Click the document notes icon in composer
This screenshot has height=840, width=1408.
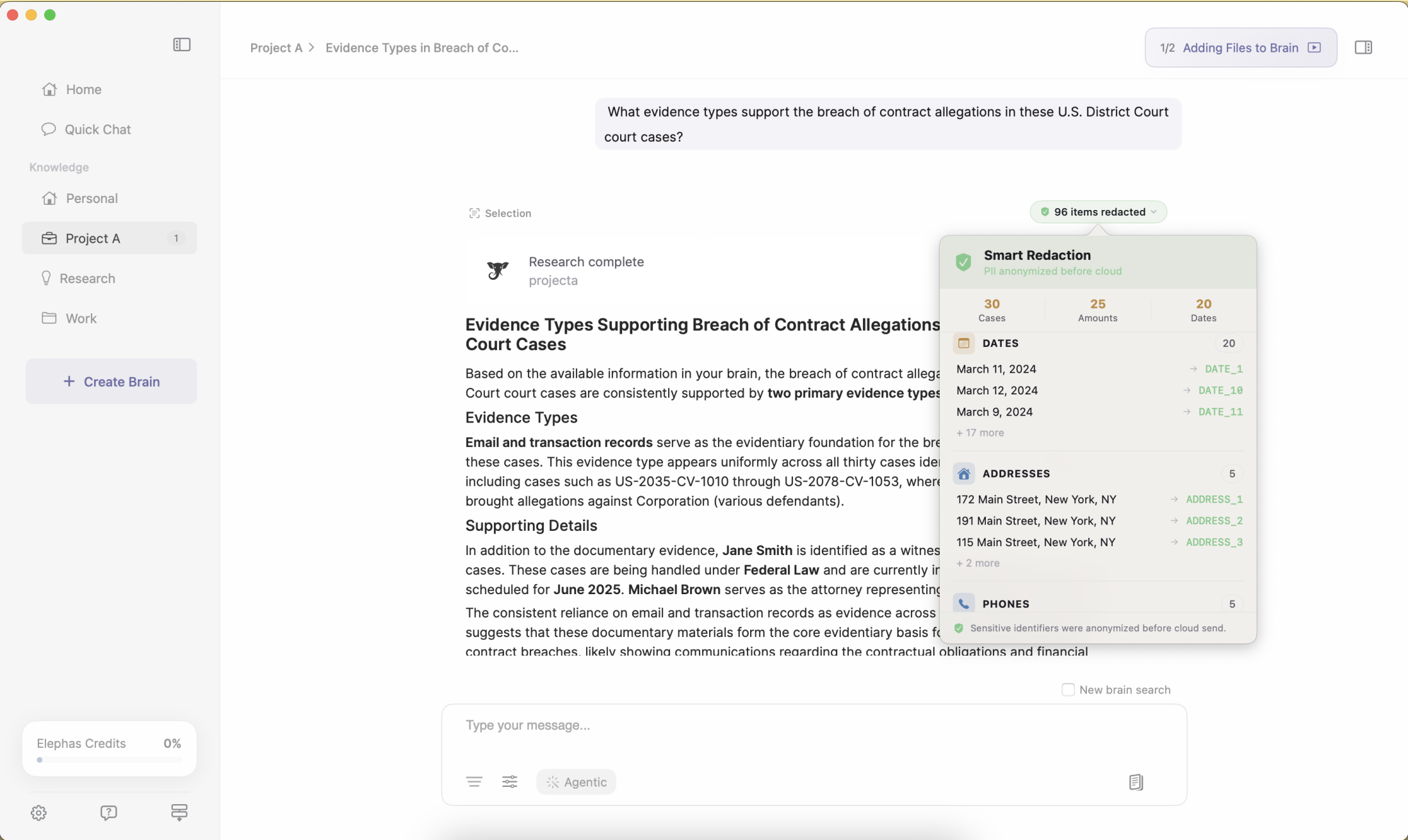coord(1136,782)
